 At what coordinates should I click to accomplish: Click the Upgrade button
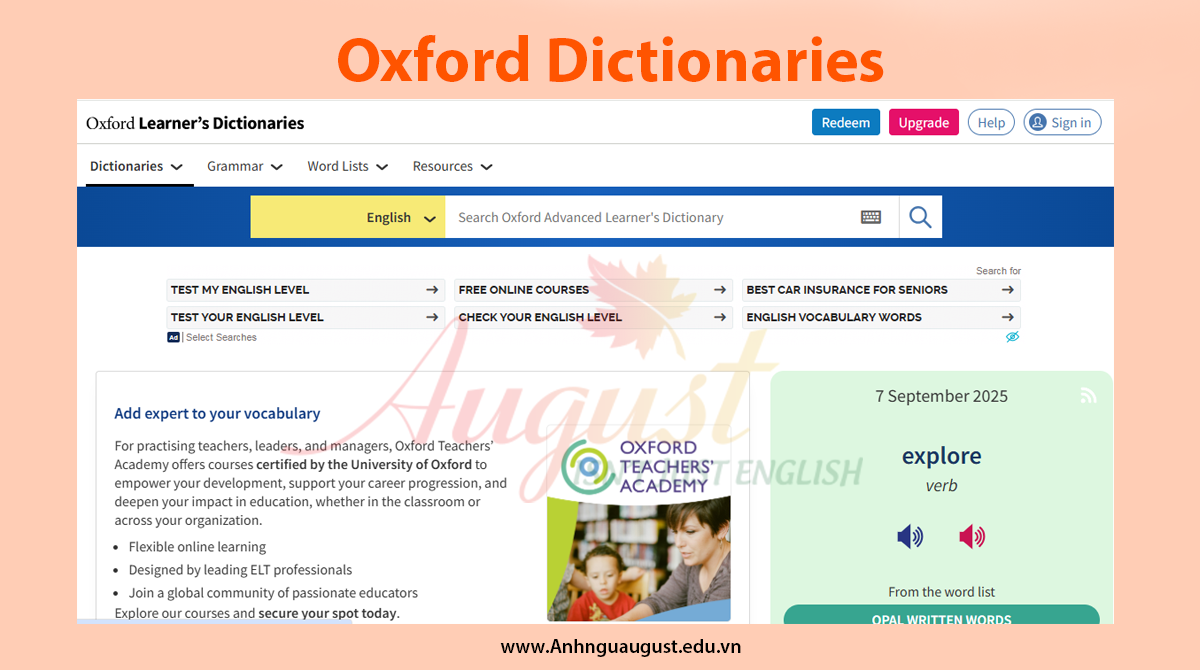tap(924, 122)
